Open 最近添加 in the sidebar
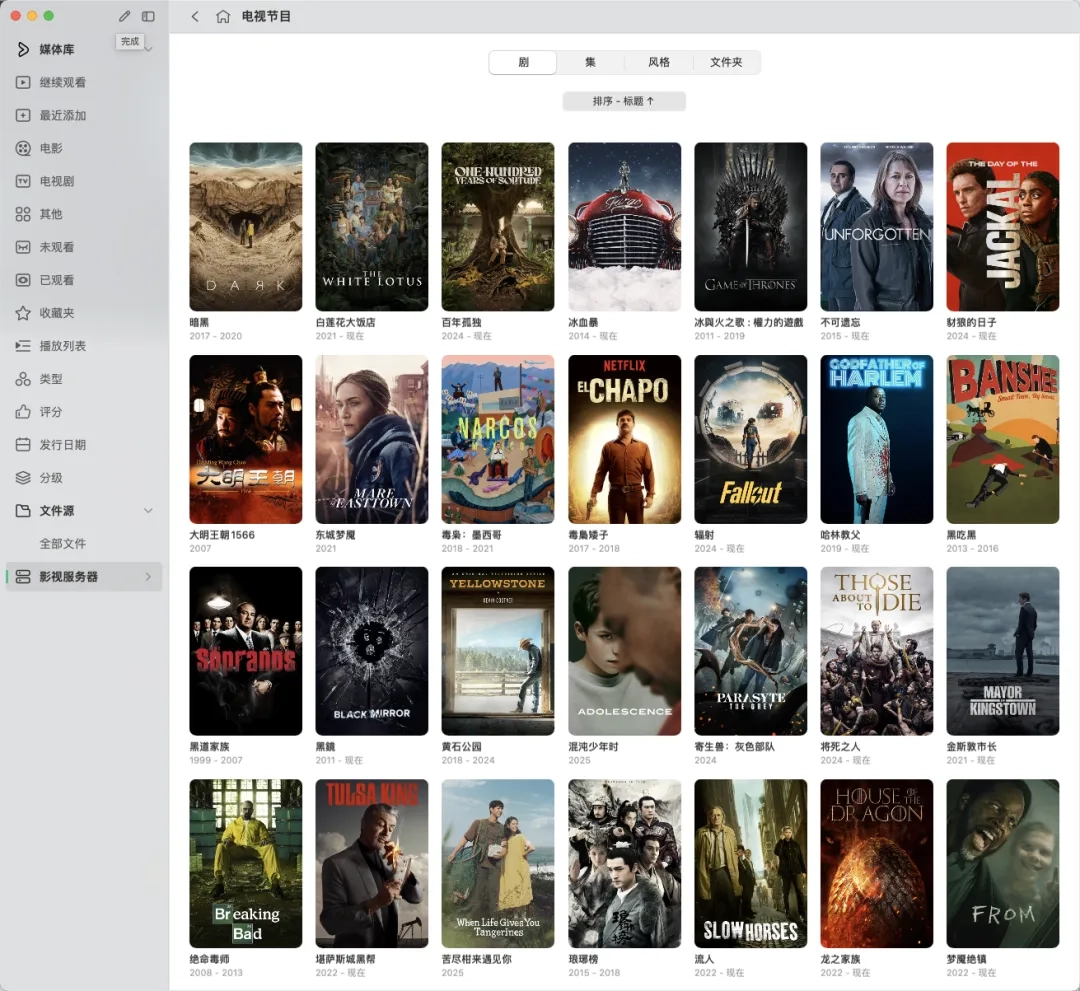 pyautogui.click(x=62, y=115)
